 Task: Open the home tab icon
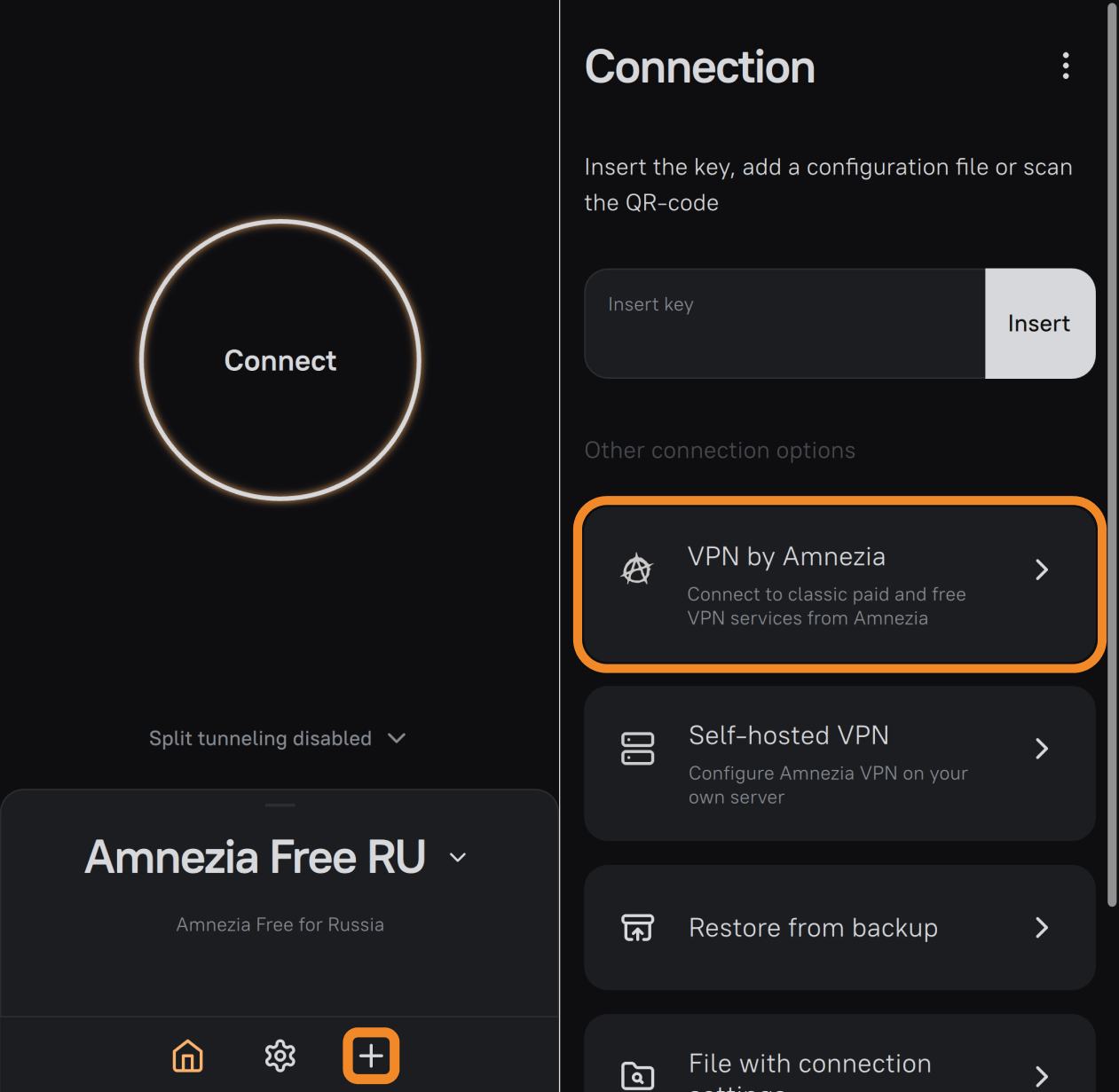(x=187, y=1056)
